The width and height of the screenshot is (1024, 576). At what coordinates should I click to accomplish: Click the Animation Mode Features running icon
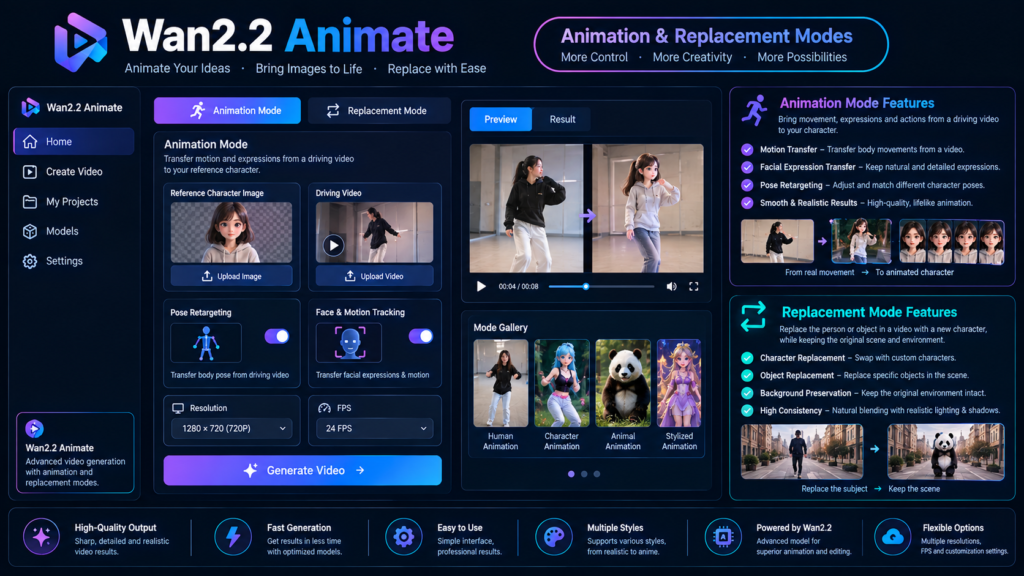[755, 110]
